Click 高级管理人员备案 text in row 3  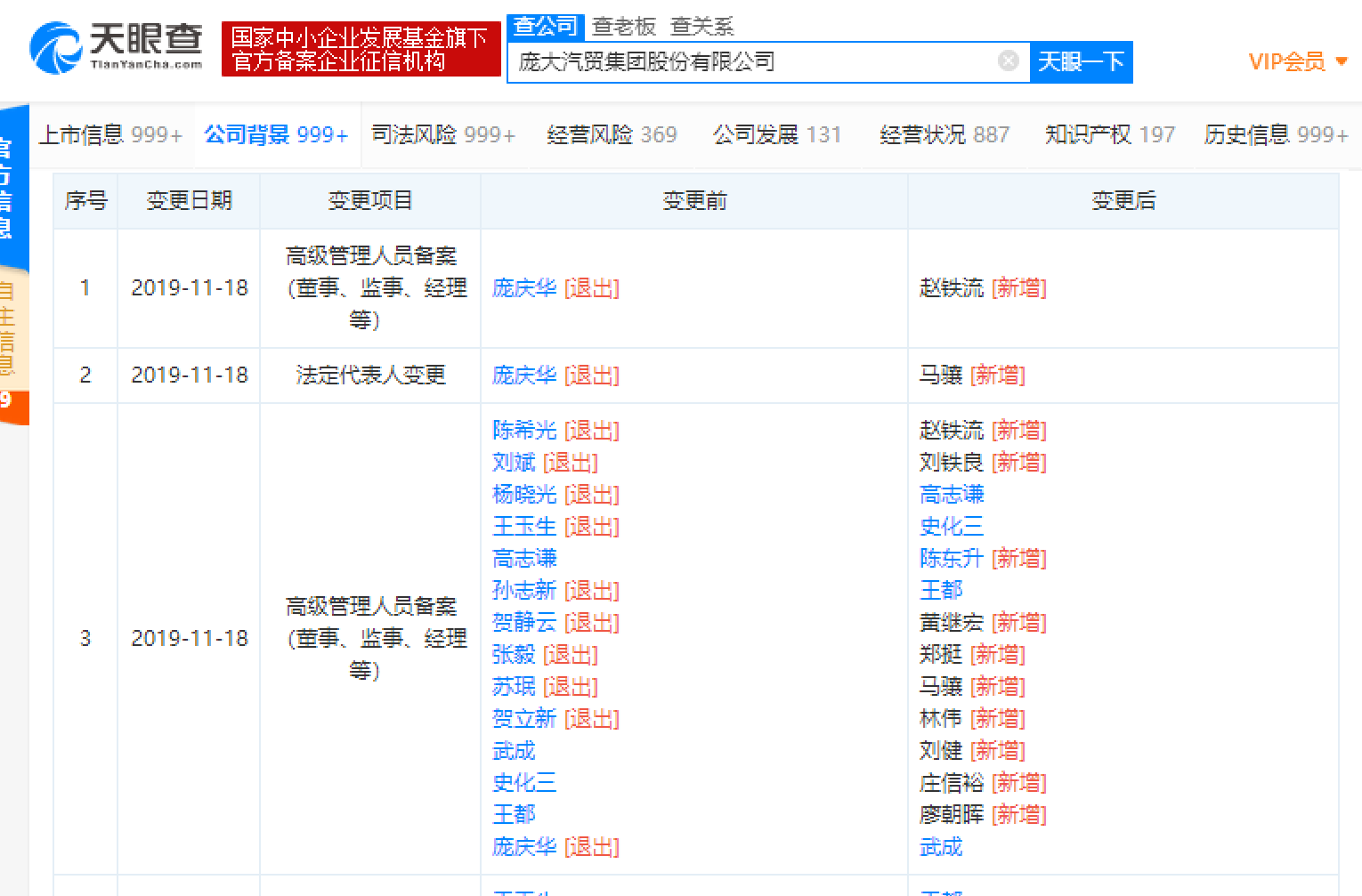click(x=370, y=607)
